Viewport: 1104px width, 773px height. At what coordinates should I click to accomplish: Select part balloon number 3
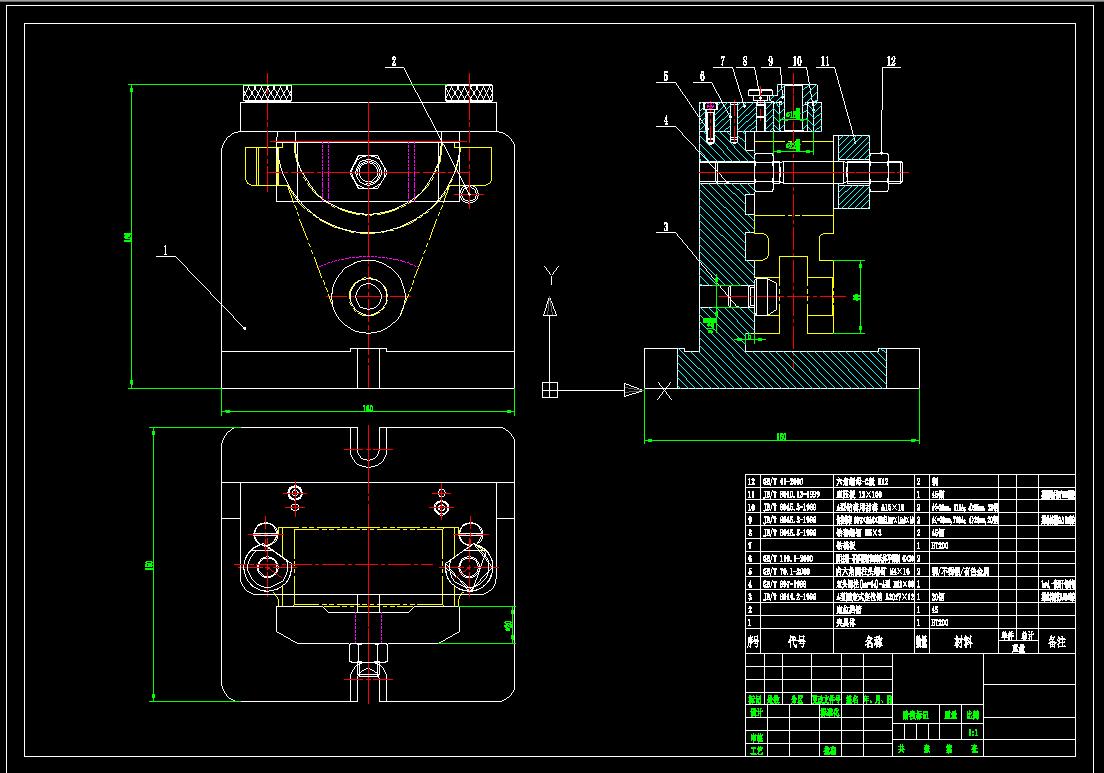click(x=666, y=227)
